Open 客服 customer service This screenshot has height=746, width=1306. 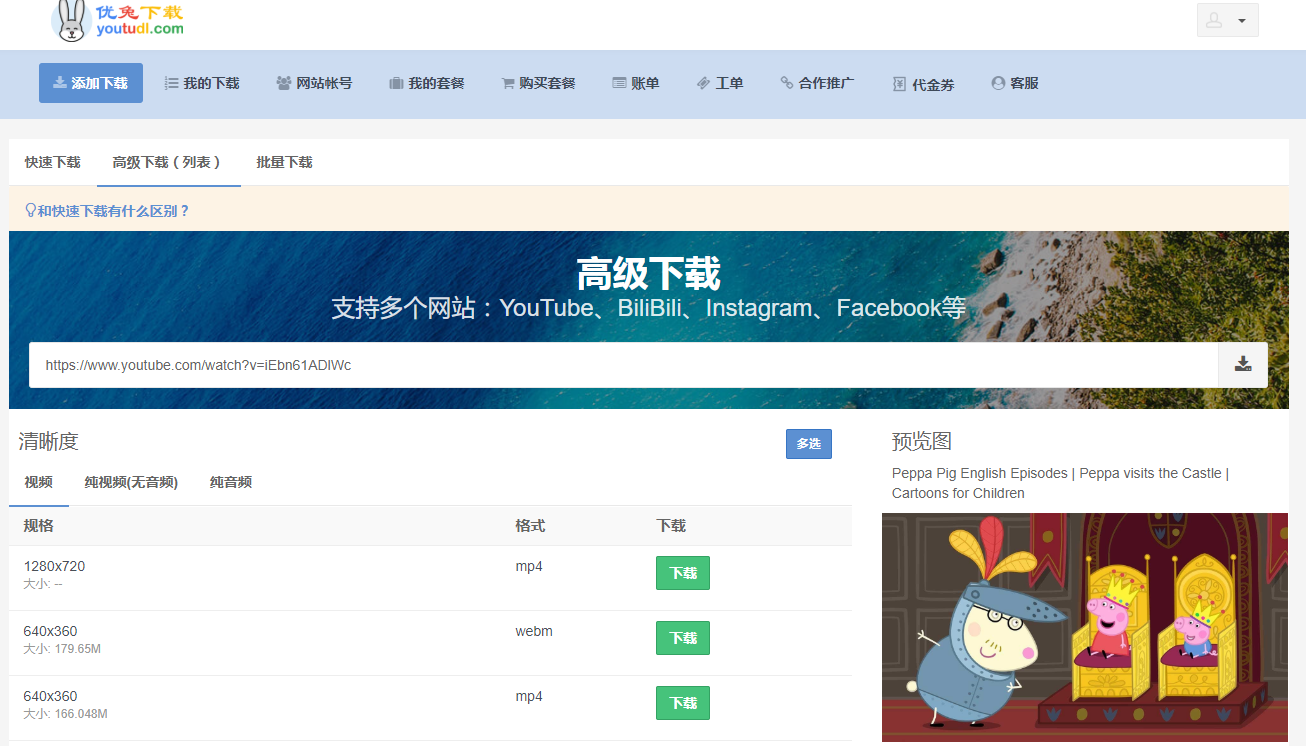(x=1015, y=83)
